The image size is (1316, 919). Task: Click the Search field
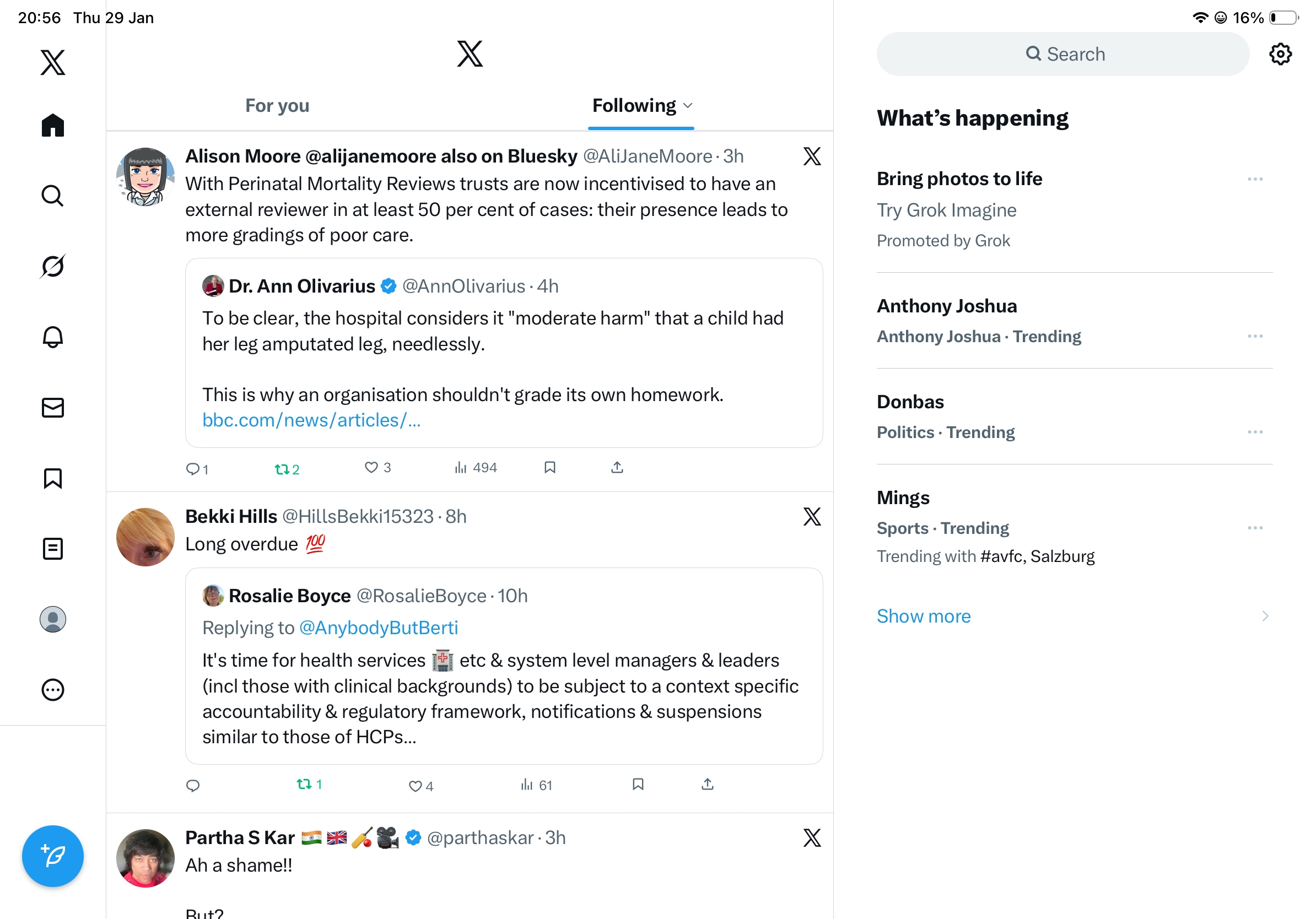(x=1062, y=55)
